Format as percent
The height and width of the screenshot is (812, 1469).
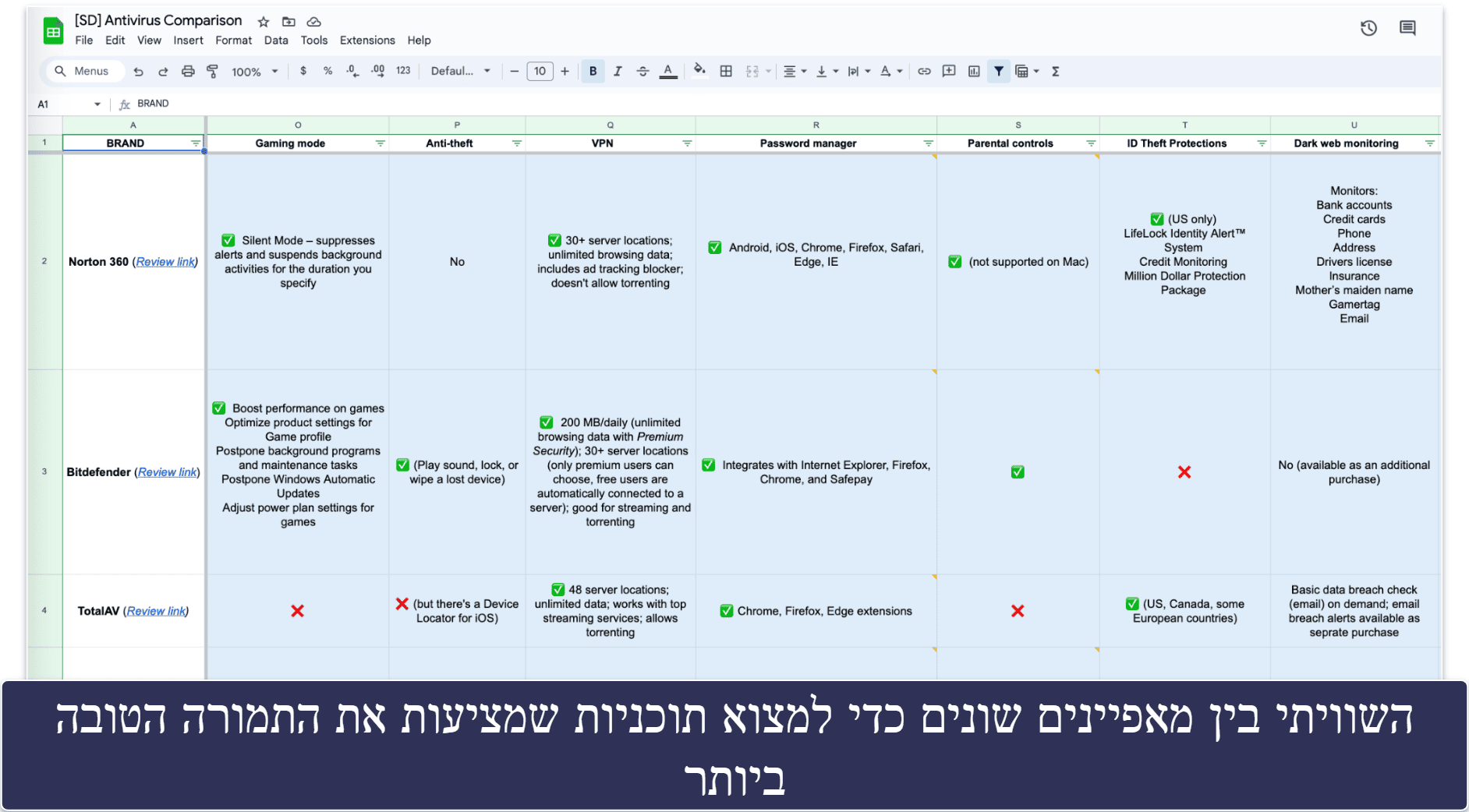click(327, 71)
